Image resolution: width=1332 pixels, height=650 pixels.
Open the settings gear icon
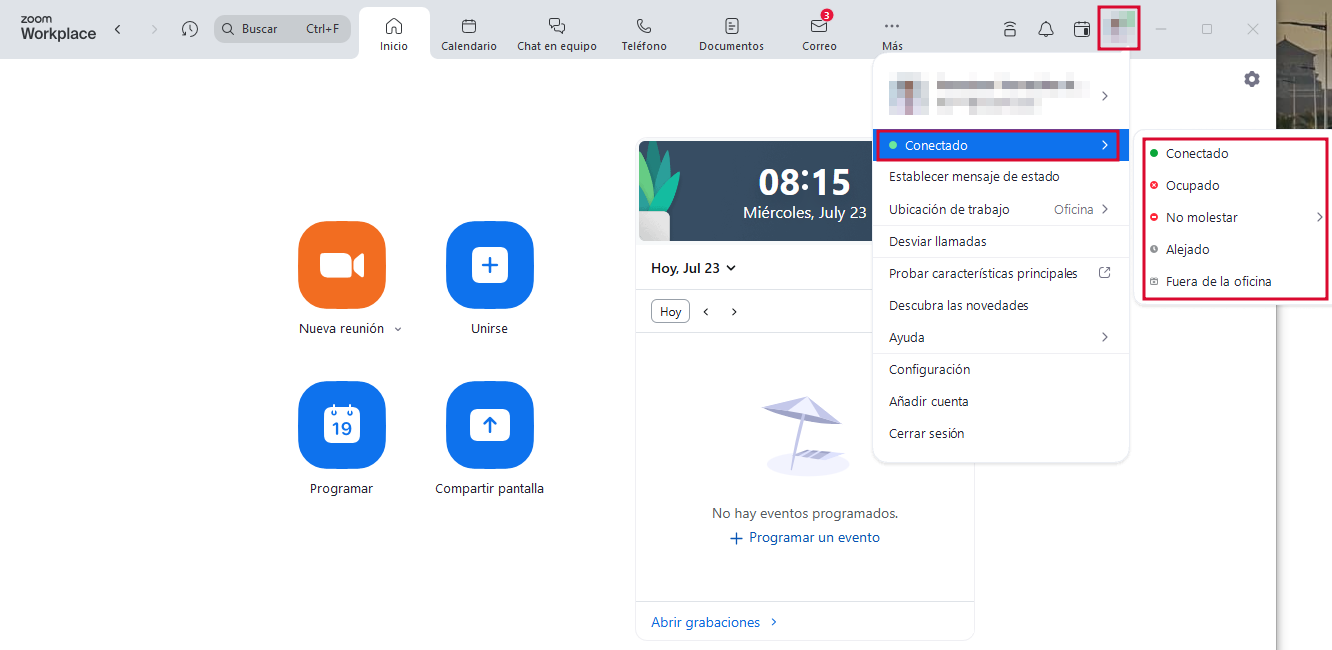[1251, 79]
